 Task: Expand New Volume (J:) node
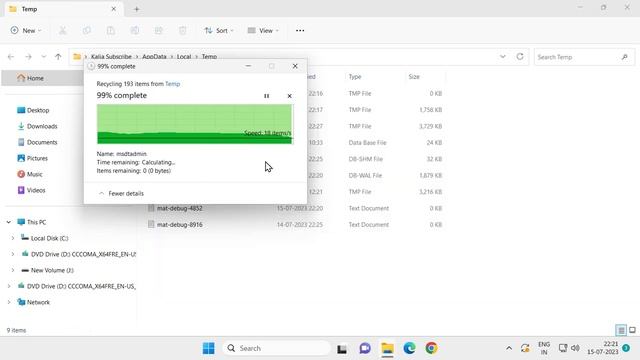pos(13,270)
